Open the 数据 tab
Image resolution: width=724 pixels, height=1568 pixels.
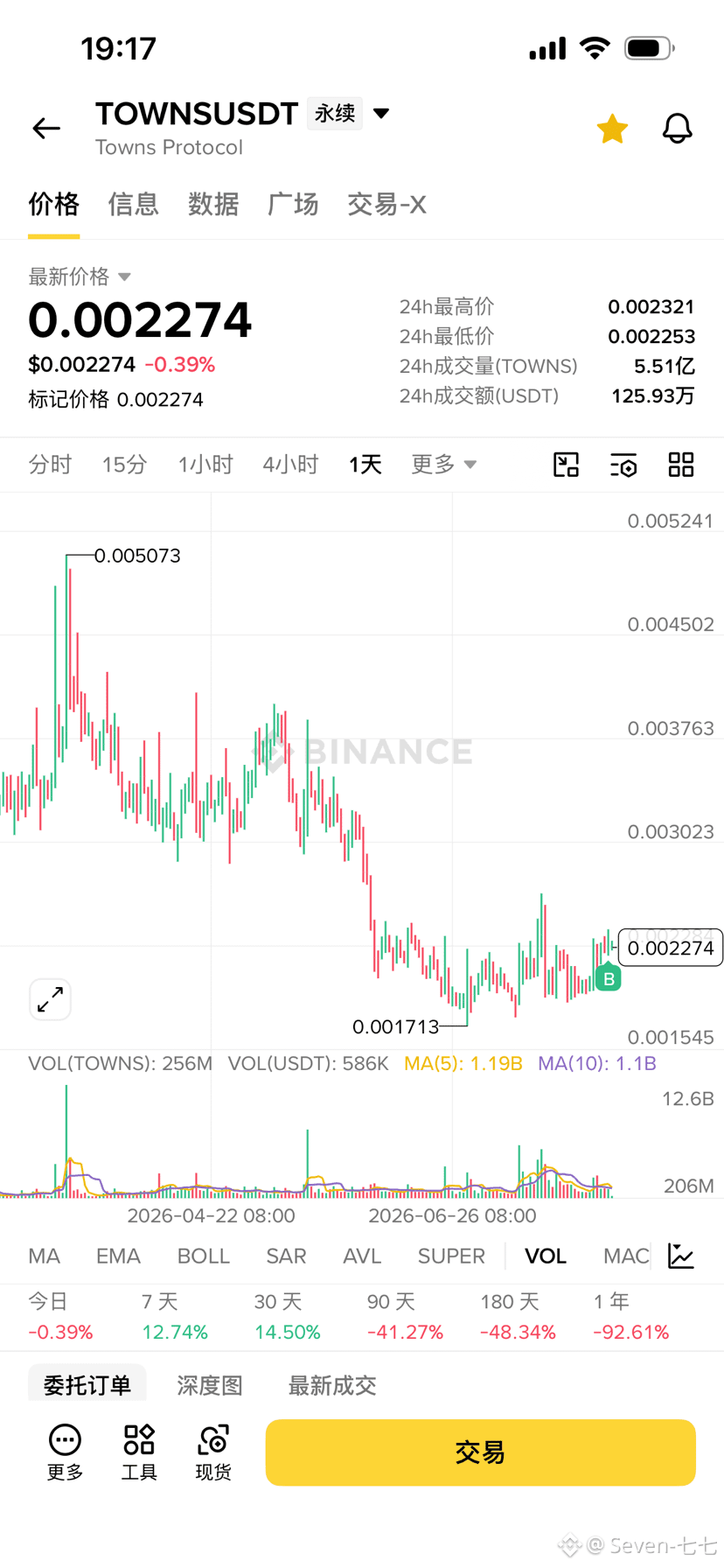[x=213, y=204]
